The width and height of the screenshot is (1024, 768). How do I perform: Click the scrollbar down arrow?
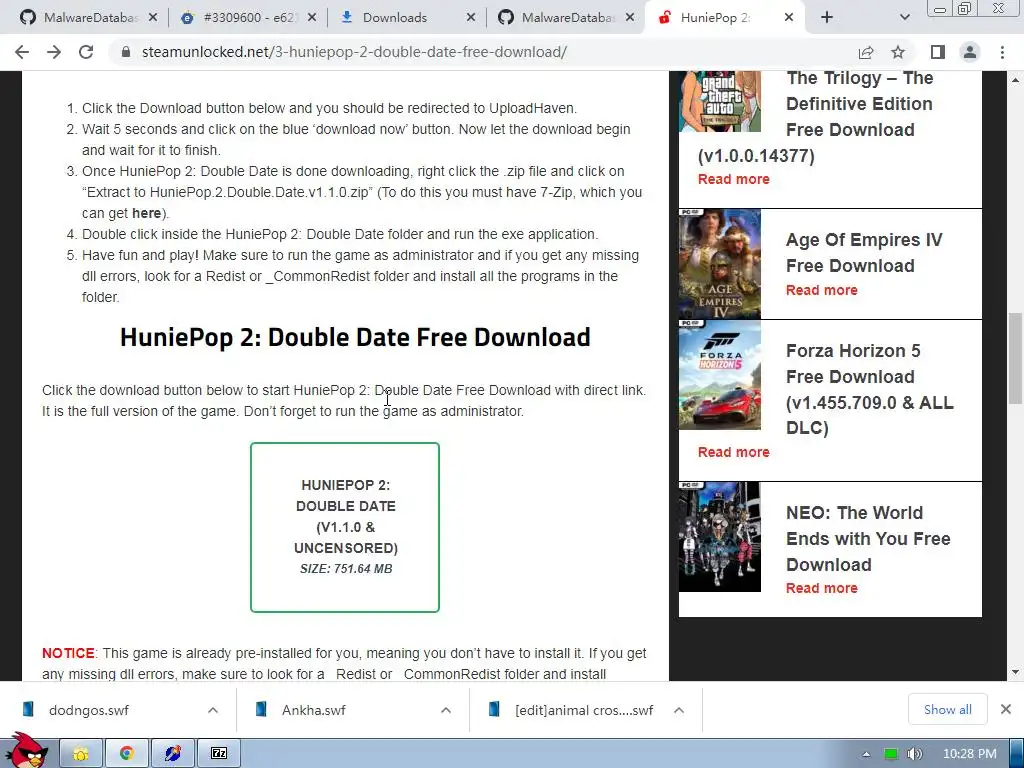[x=1015, y=672]
